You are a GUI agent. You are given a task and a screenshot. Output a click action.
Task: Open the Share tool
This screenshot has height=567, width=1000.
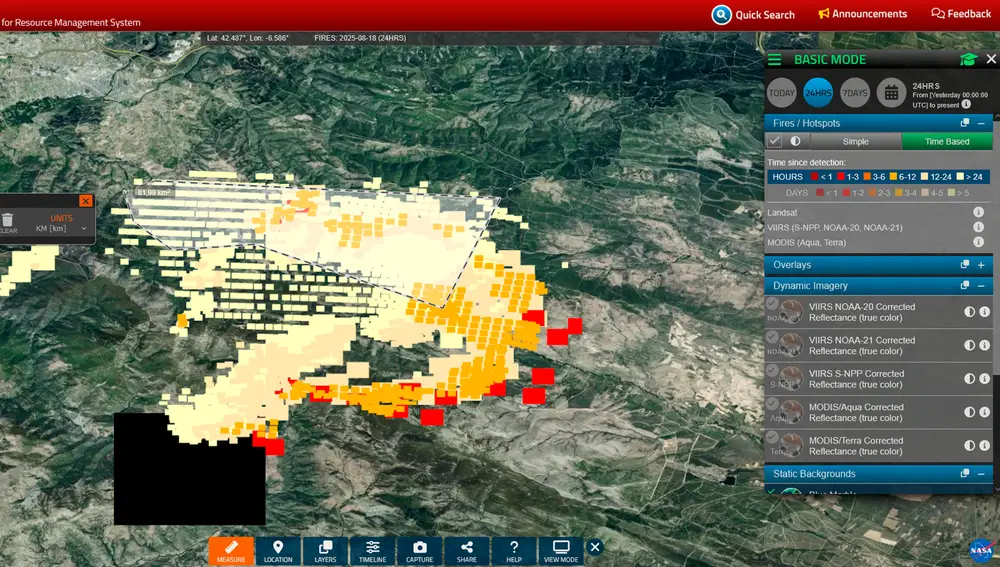(x=467, y=551)
